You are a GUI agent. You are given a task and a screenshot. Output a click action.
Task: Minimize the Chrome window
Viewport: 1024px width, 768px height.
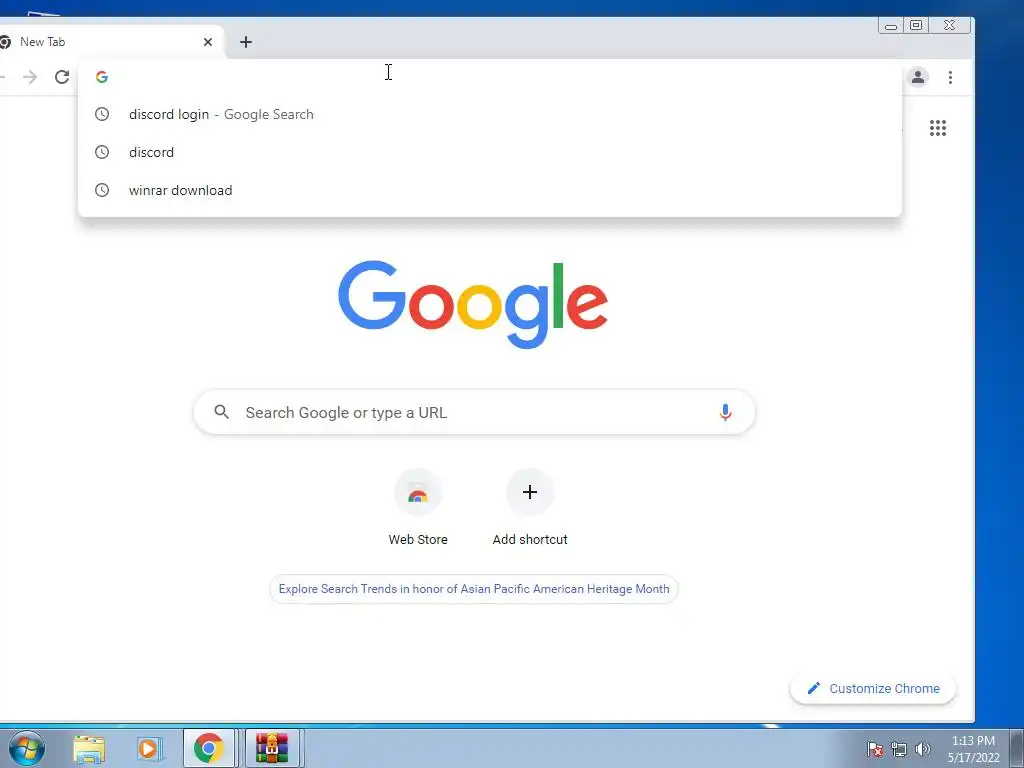coord(890,25)
